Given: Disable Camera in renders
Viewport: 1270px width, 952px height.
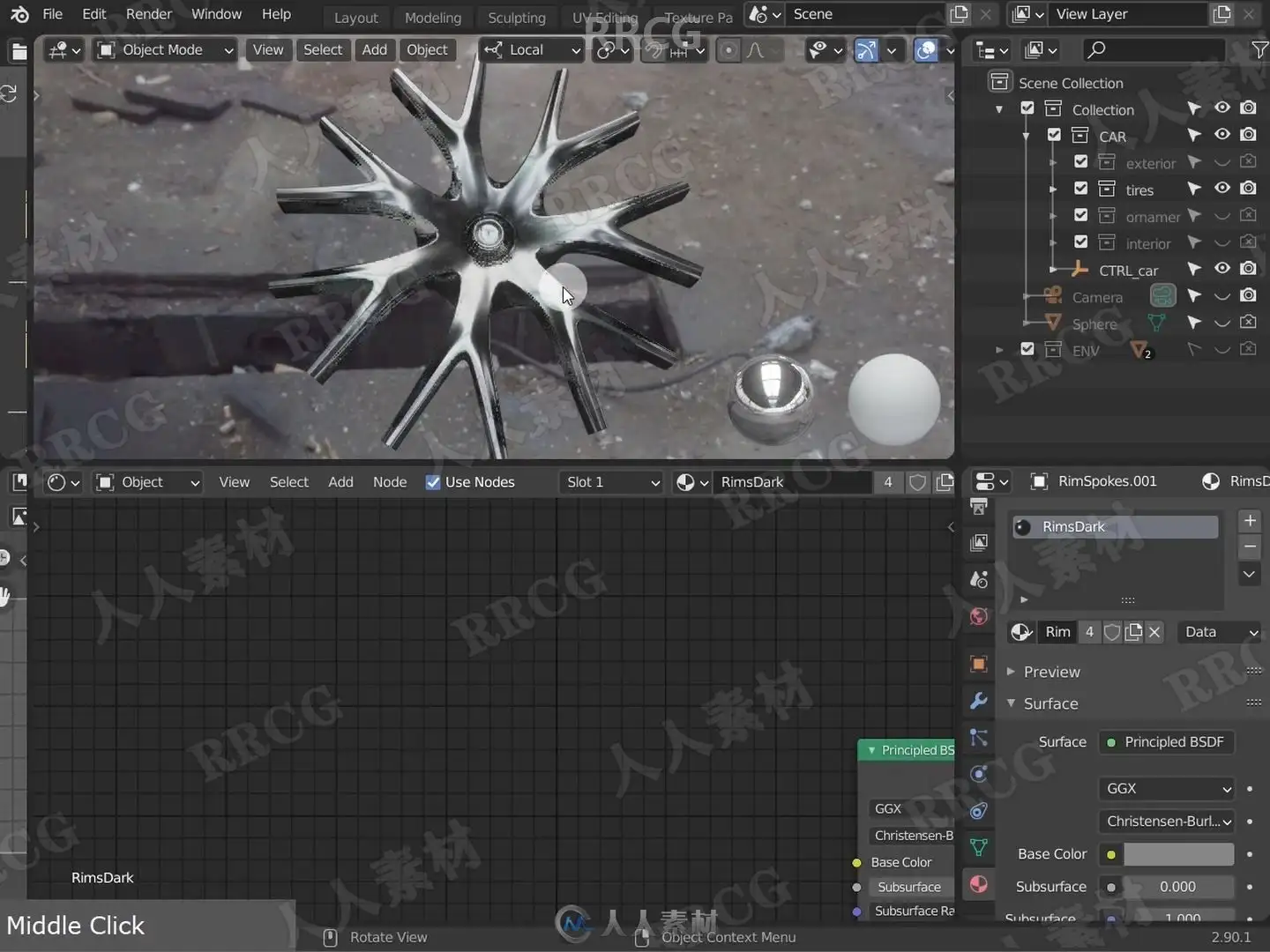Looking at the screenshot, I should click(x=1249, y=295).
